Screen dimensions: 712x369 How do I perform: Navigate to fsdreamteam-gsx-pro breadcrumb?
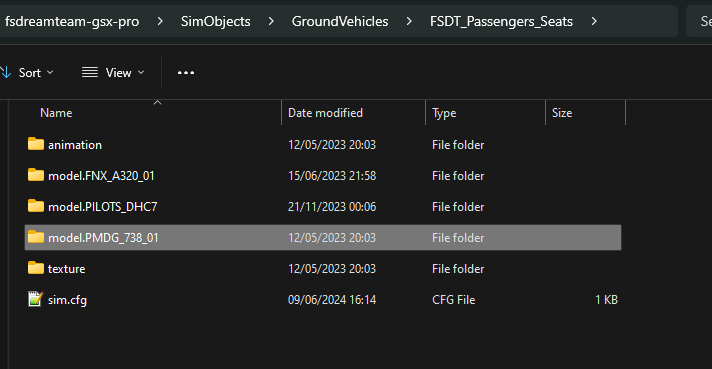72,21
